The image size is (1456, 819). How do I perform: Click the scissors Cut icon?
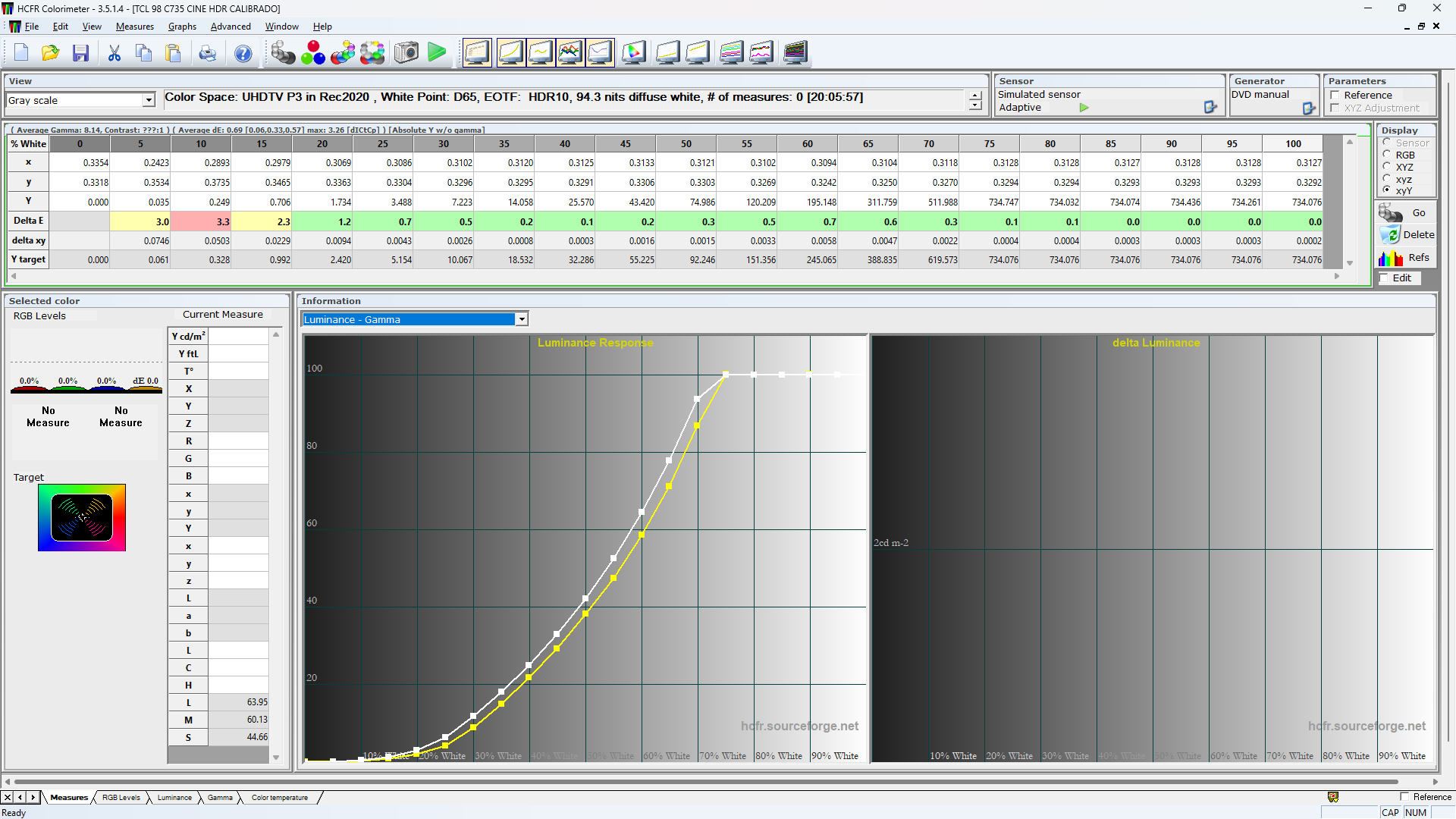point(115,53)
